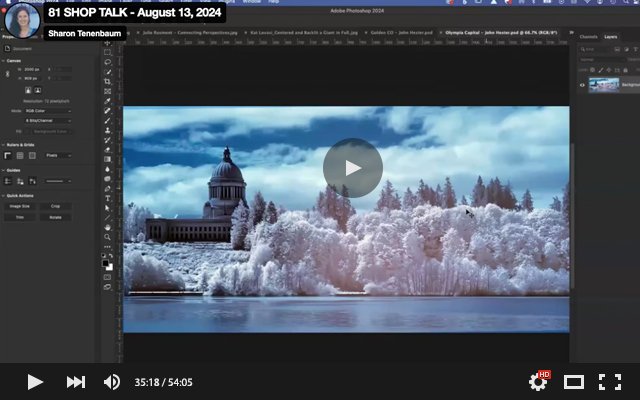The width and height of the screenshot is (640, 400).
Task: Open Sharon Tenenbaum channel name link
Action: (x=84, y=33)
